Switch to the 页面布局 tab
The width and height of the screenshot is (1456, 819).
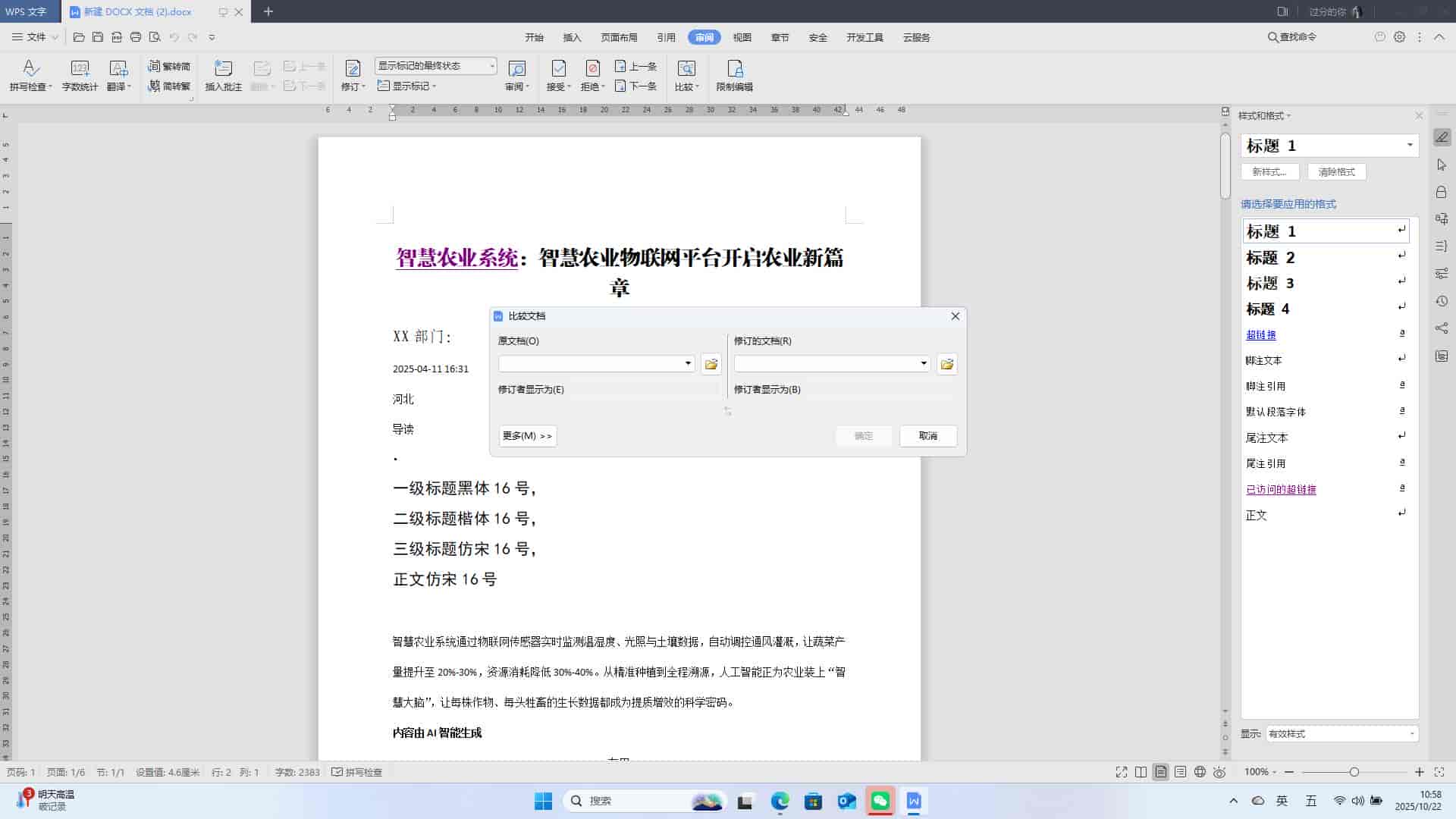[x=619, y=37]
